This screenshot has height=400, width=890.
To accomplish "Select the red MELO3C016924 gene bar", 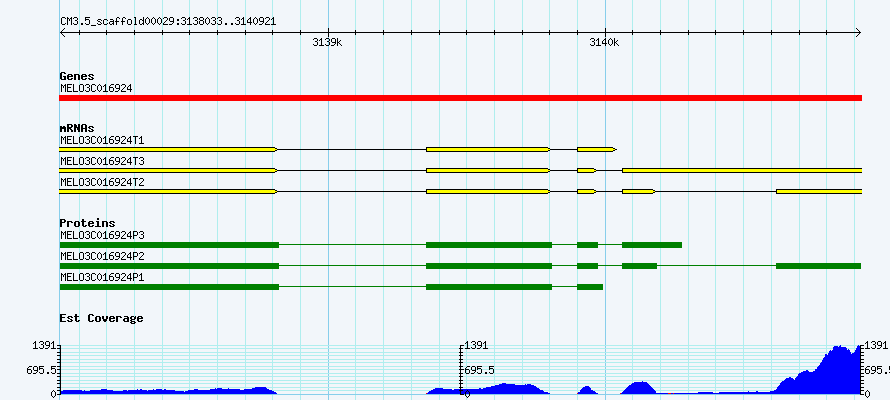I will pos(460,98).
